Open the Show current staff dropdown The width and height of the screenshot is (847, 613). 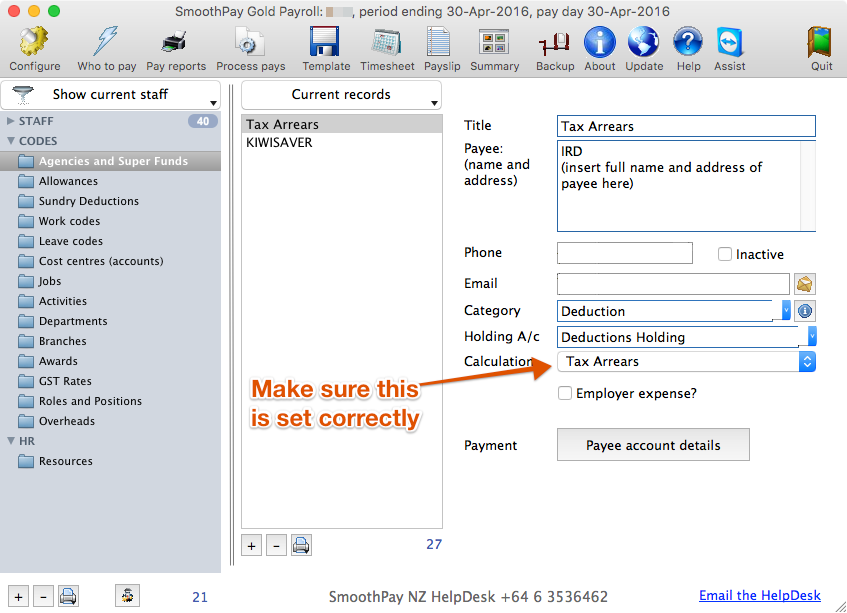pos(111,95)
